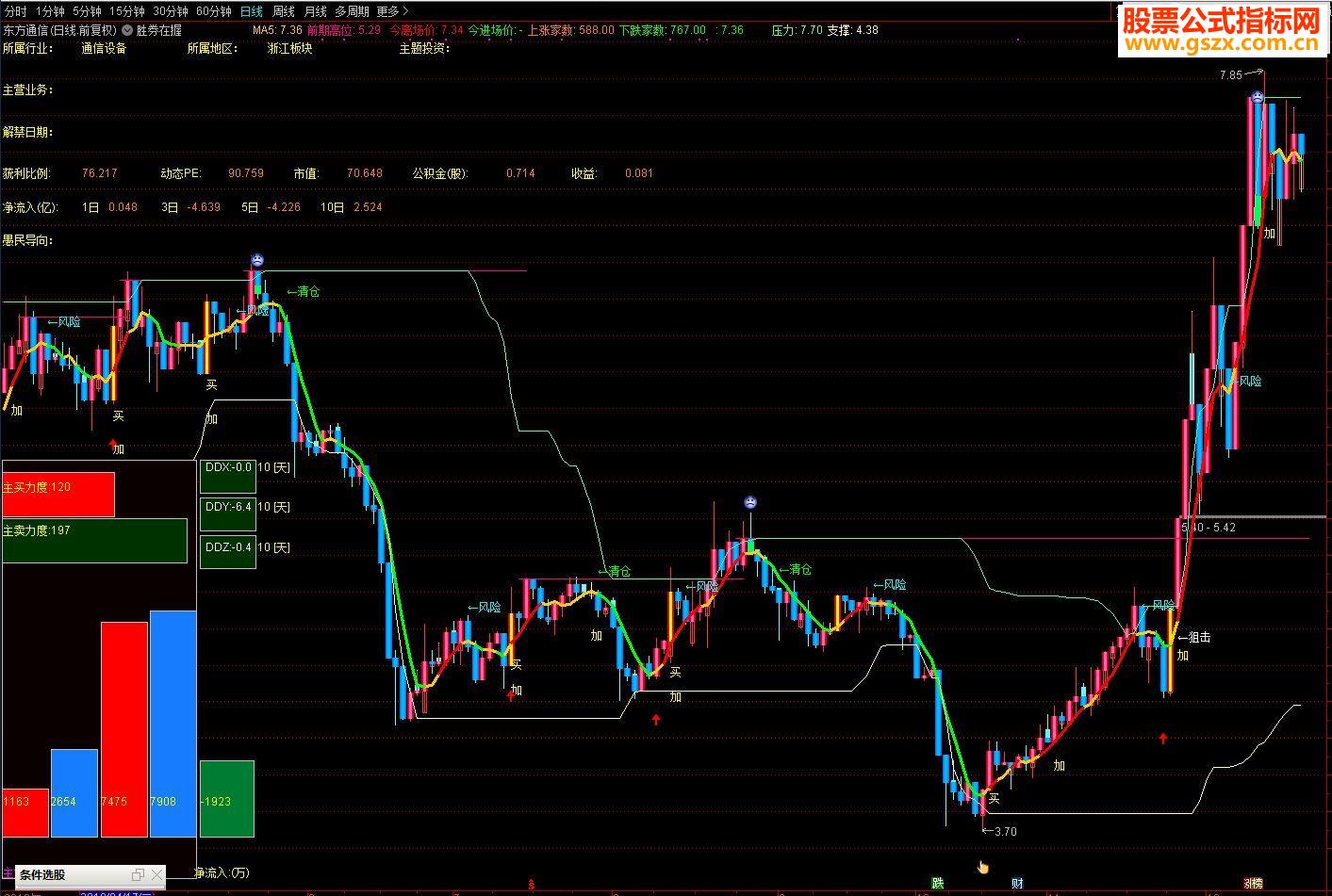Viewport: 1332px width, 896px height.
Task: Click the 支撑: 4.38 readout
Action: 852,30
